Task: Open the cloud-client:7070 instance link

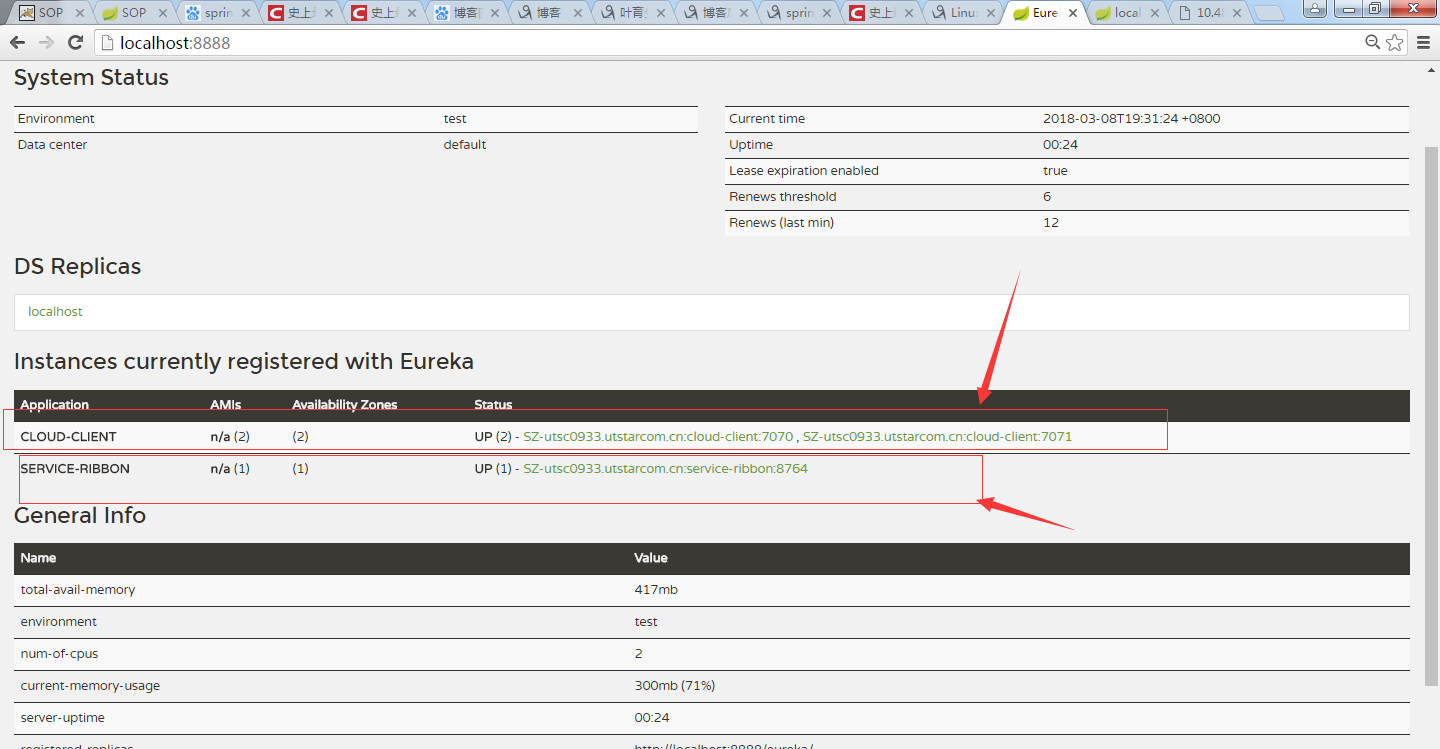Action: [658, 437]
